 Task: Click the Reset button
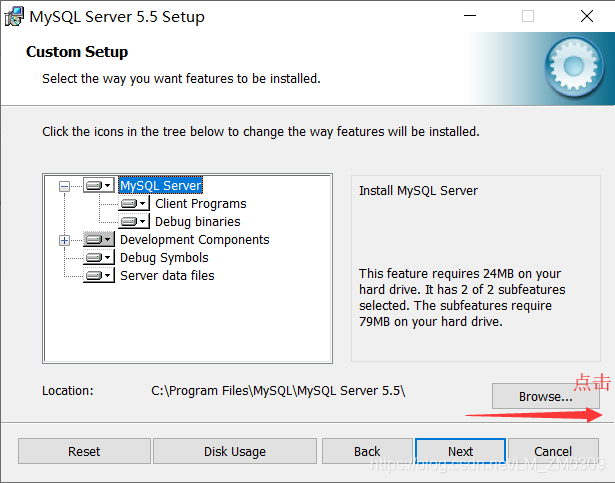pyautogui.click(x=84, y=451)
